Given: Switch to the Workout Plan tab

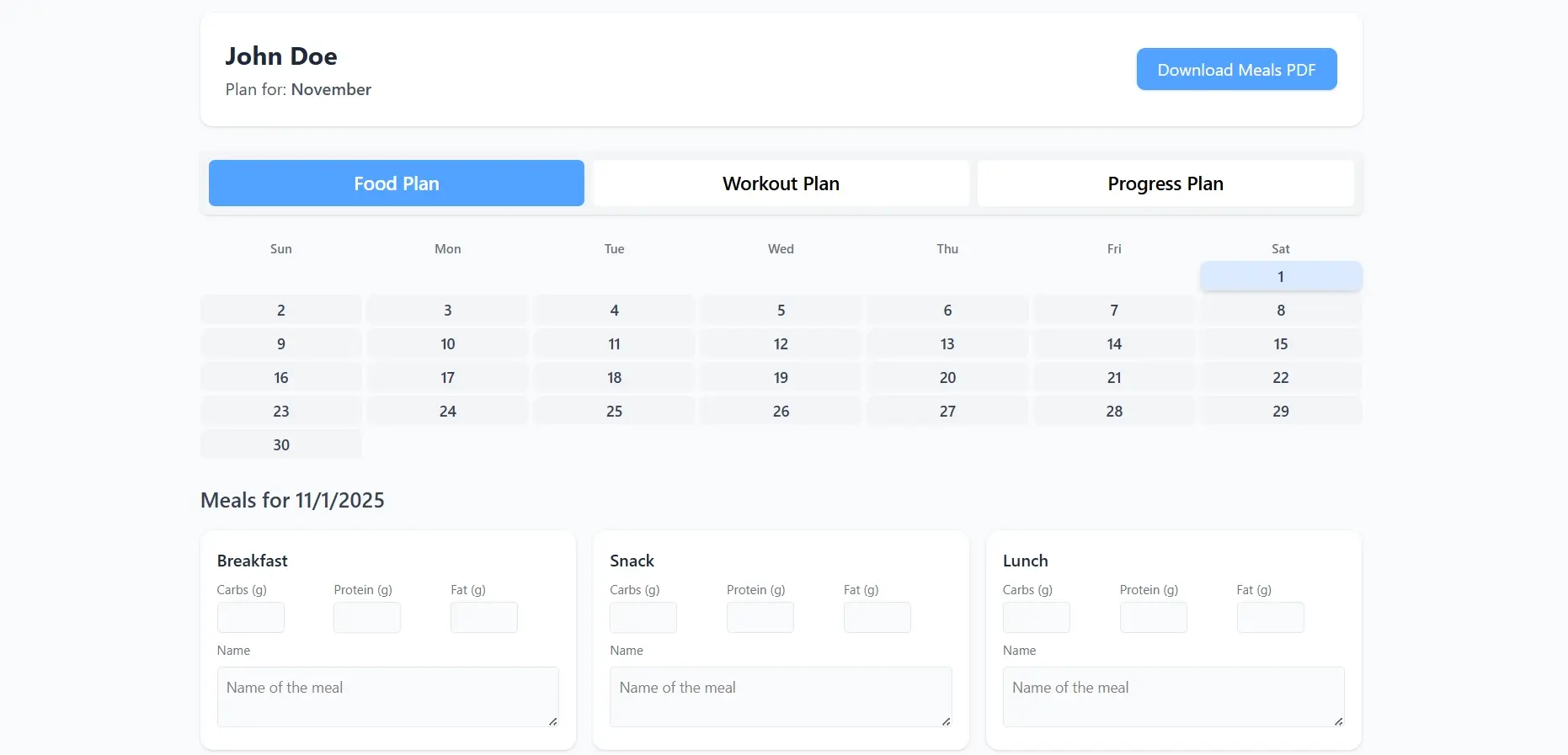Looking at the screenshot, I should point(781,183).
